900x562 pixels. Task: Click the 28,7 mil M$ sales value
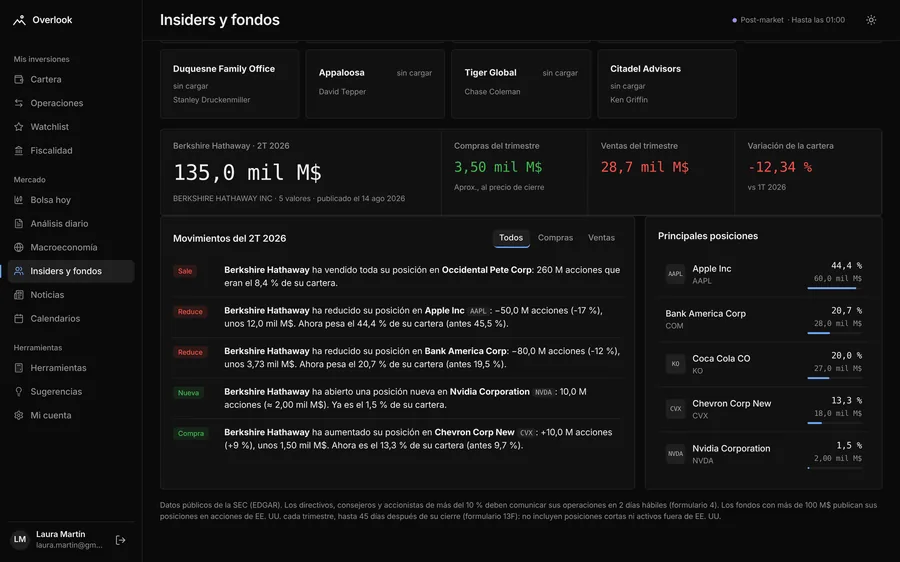click(645, 167)
